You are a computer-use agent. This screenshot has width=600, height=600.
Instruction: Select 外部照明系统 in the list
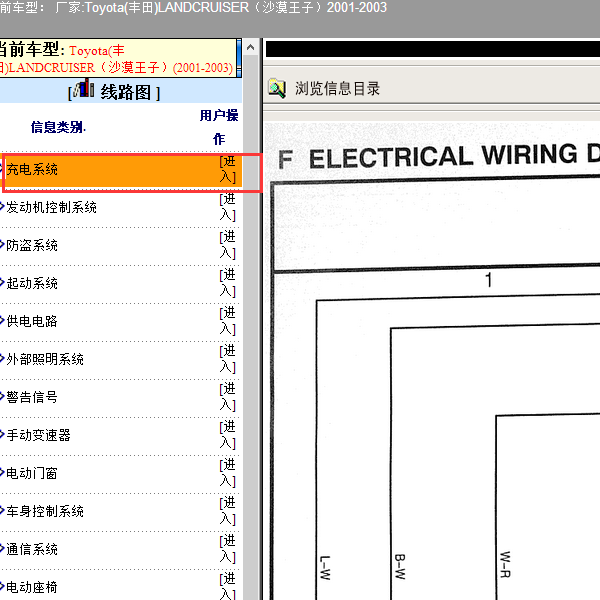[x=45, y=359]
